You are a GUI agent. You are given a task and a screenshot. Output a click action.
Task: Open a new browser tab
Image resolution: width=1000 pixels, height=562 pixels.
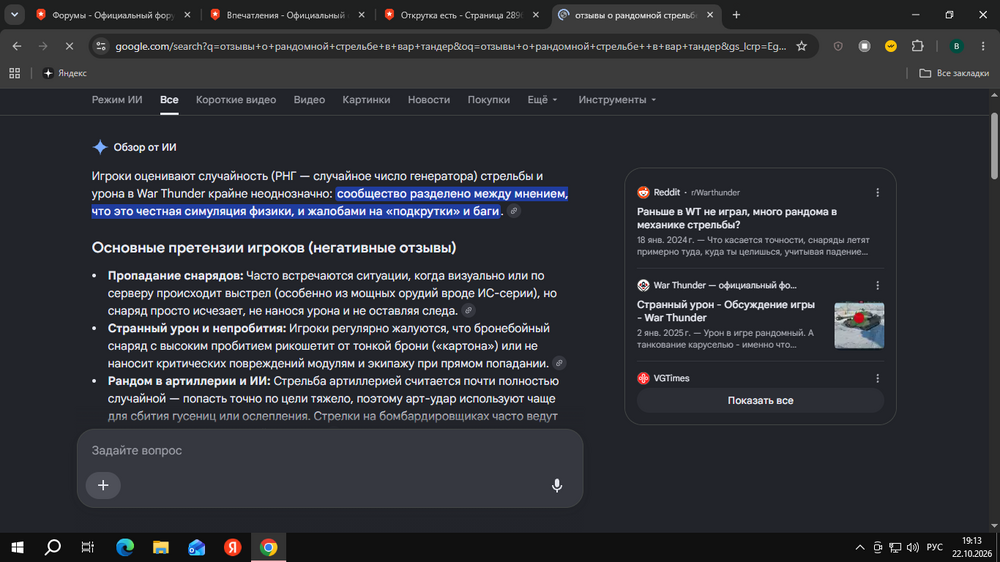(x=736, y=15)
